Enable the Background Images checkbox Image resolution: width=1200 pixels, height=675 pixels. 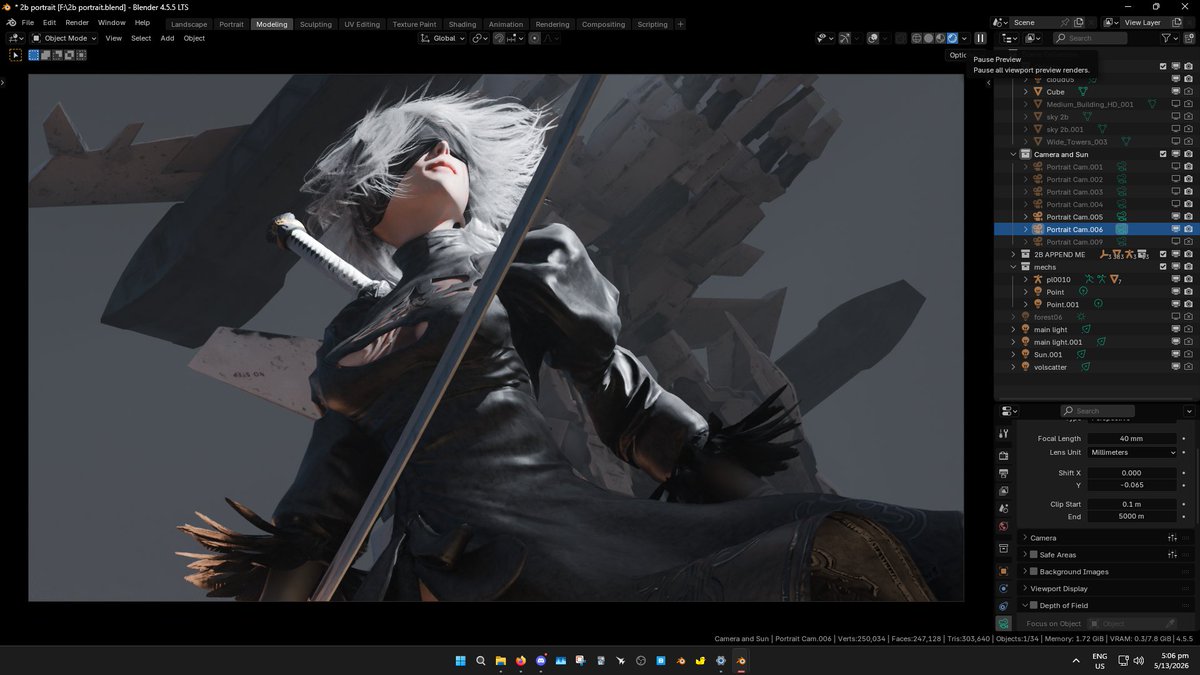point(1034,571)
